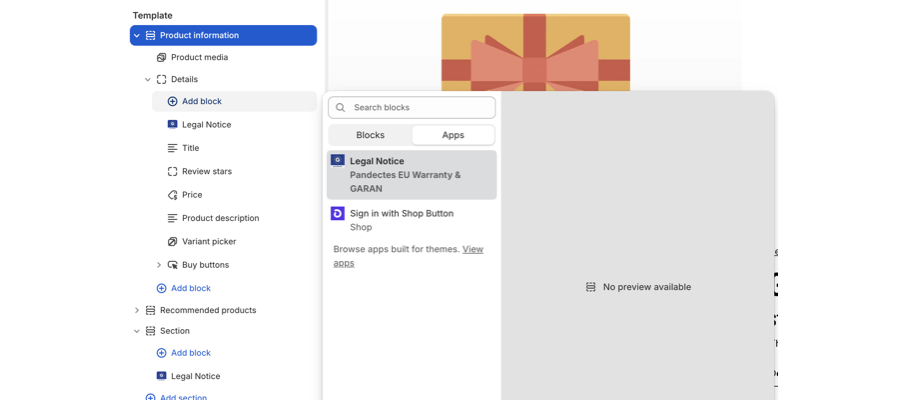Click the Title block text icon
This screenshot has height=400, width=900.
point(172,148)
